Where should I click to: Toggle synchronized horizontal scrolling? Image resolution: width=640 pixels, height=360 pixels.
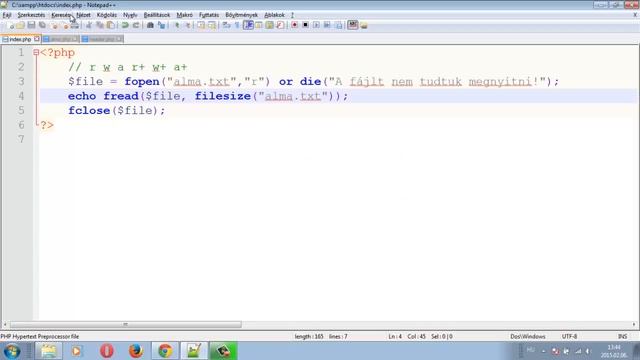tap(212, 25)
